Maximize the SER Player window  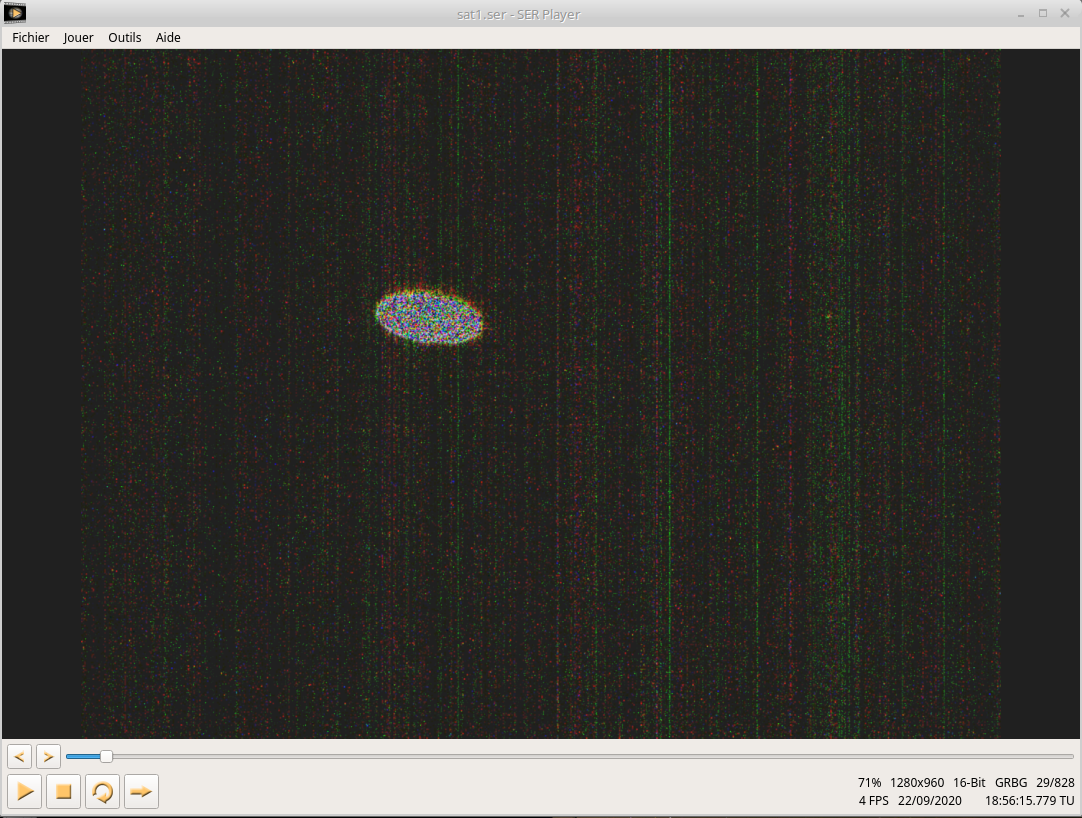pos(1043,14)
